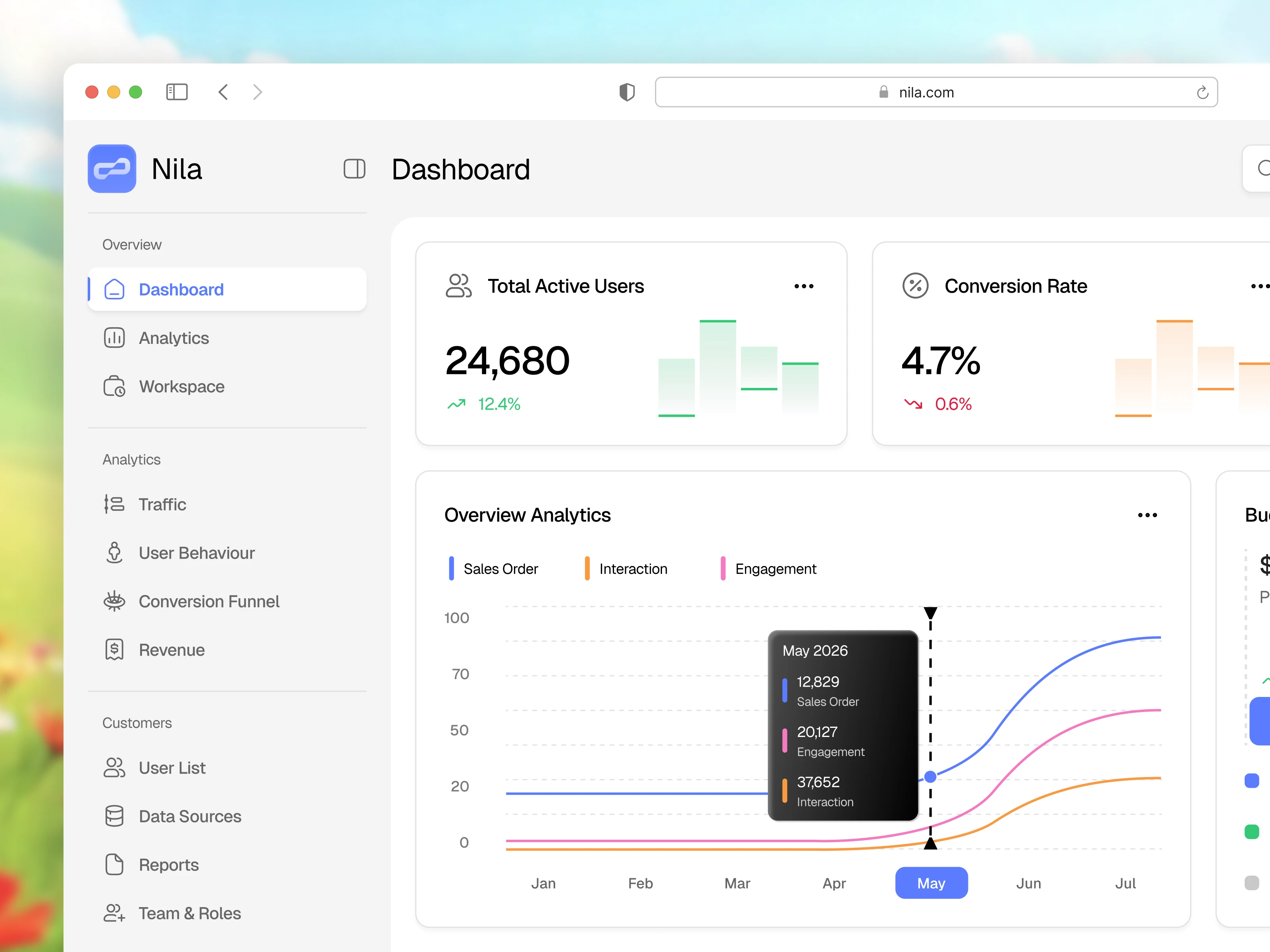Click the blue chart data point marker
Image resolution: width=1270 pixels, height=952 pixels.
tap(931, 777)
